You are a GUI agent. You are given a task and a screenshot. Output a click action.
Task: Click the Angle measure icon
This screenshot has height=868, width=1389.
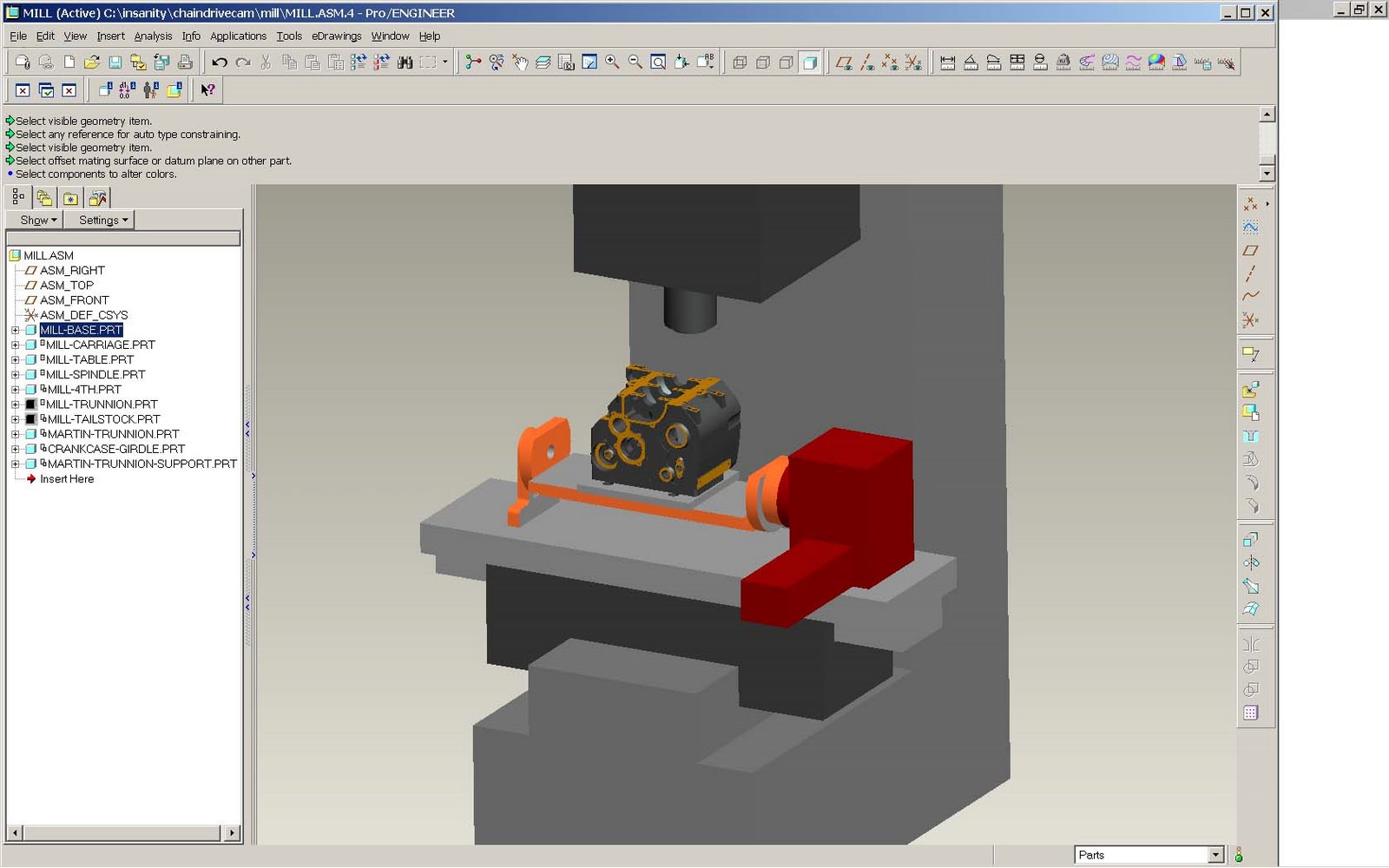pos(971,62)
